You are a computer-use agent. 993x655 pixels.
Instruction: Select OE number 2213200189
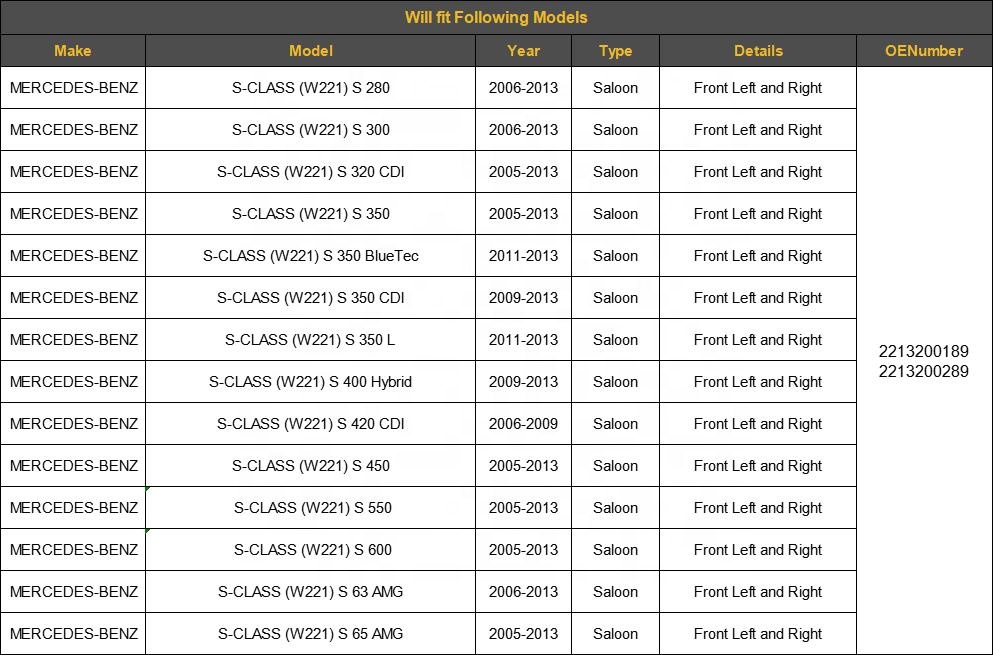pos(923,351)
